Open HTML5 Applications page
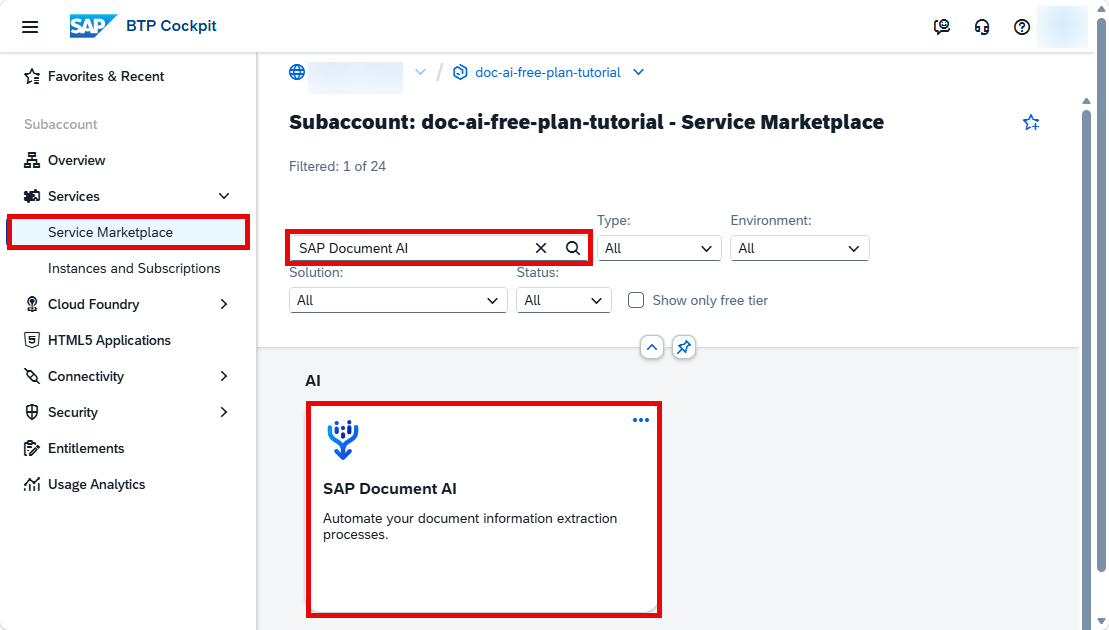Image resolution: width=1109 pixels, height=630 pixels. [109, 340]
